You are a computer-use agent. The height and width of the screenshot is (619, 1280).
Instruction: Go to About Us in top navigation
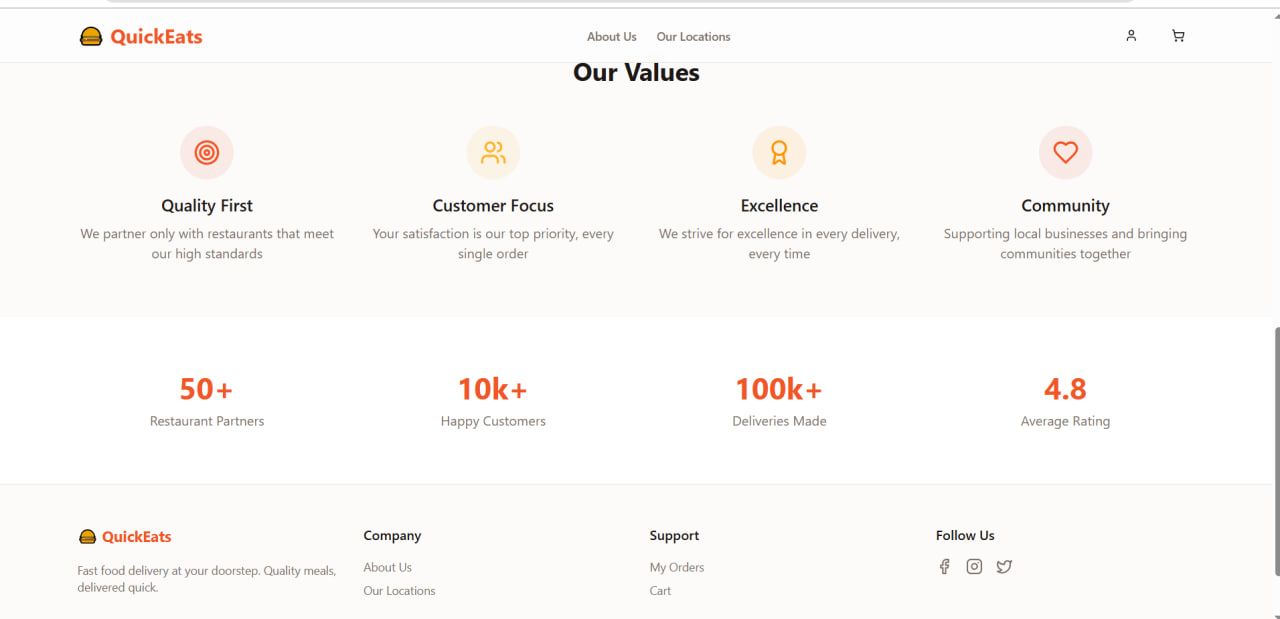point(611,37)
